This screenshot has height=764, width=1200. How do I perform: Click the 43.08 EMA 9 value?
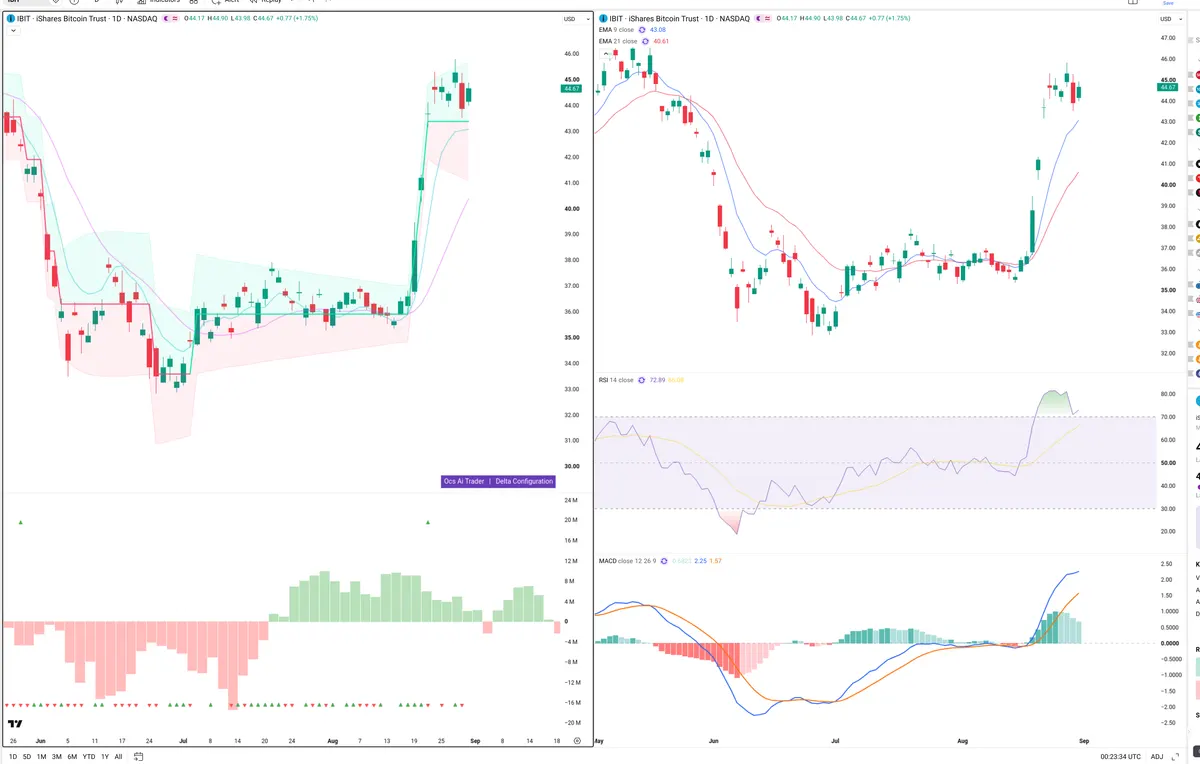(x=658, y=30)
